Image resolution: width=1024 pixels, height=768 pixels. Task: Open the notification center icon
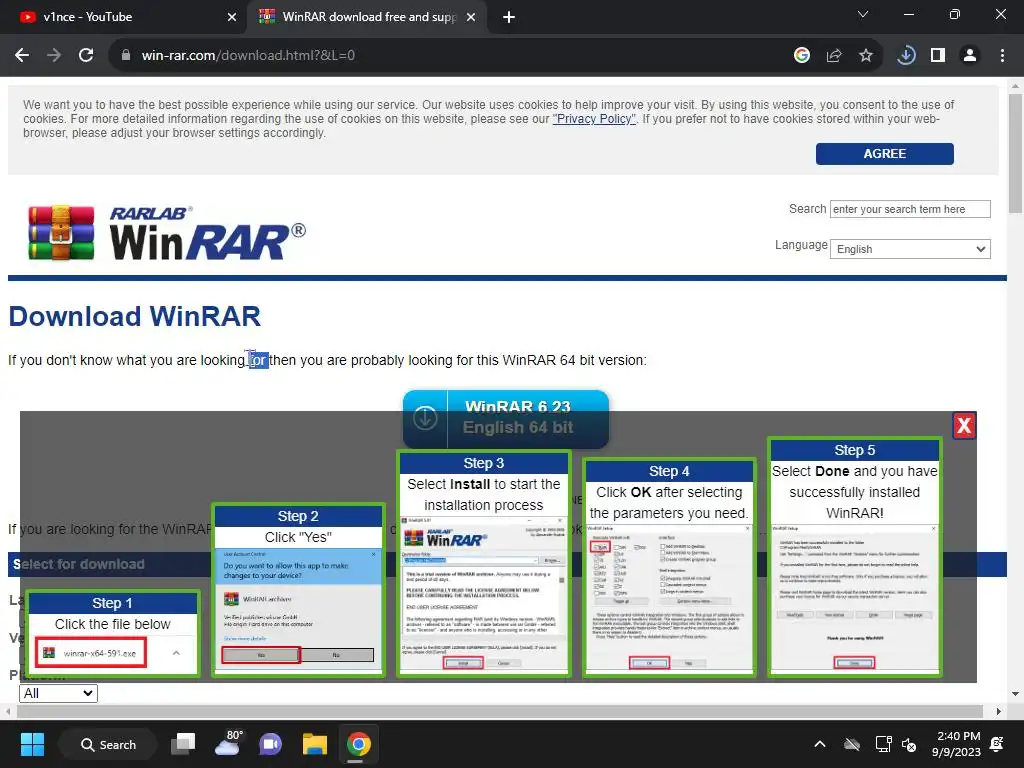point(997,744)
